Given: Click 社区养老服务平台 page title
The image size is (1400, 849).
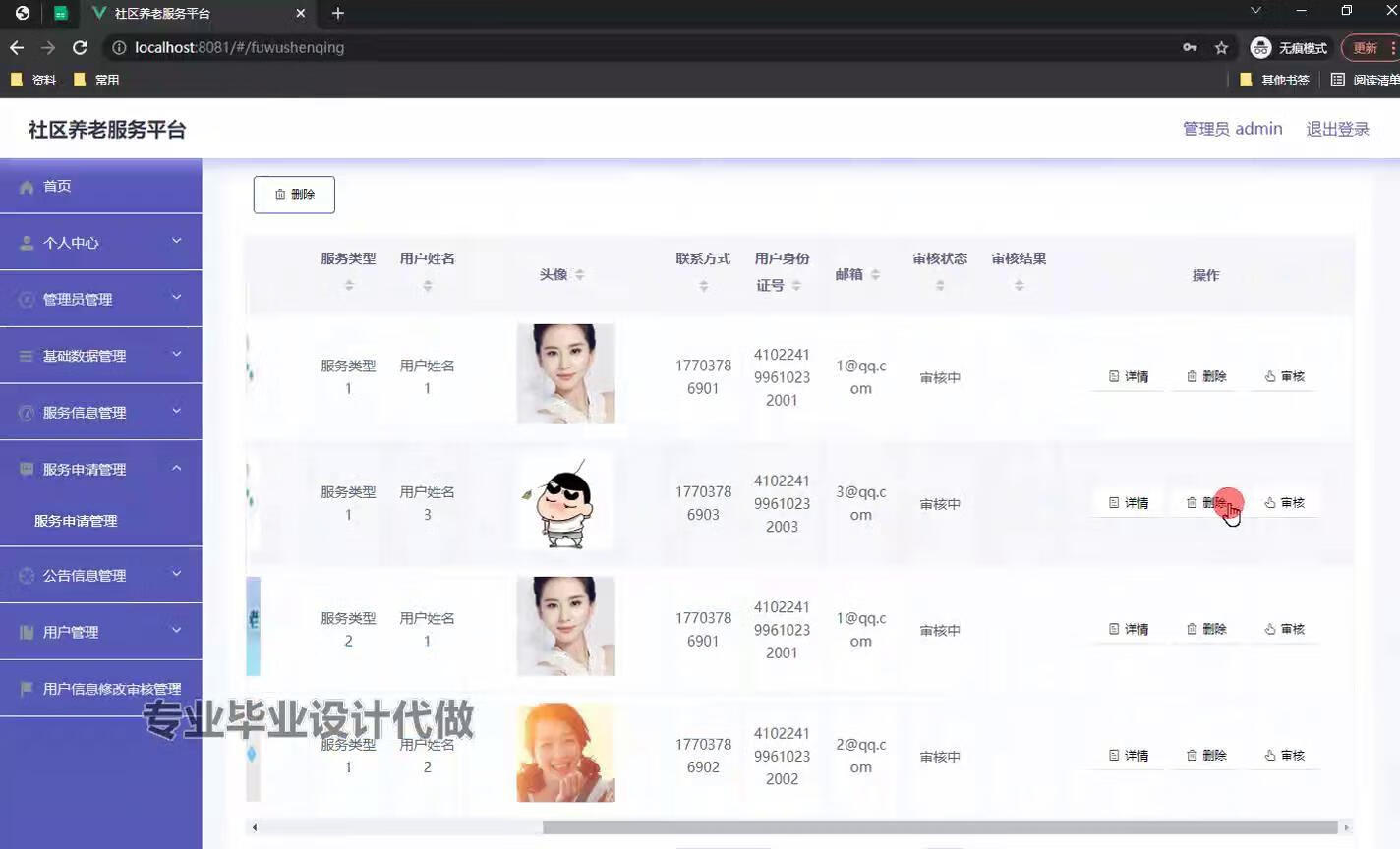Looking at the screenshot, I should [107, 130].
